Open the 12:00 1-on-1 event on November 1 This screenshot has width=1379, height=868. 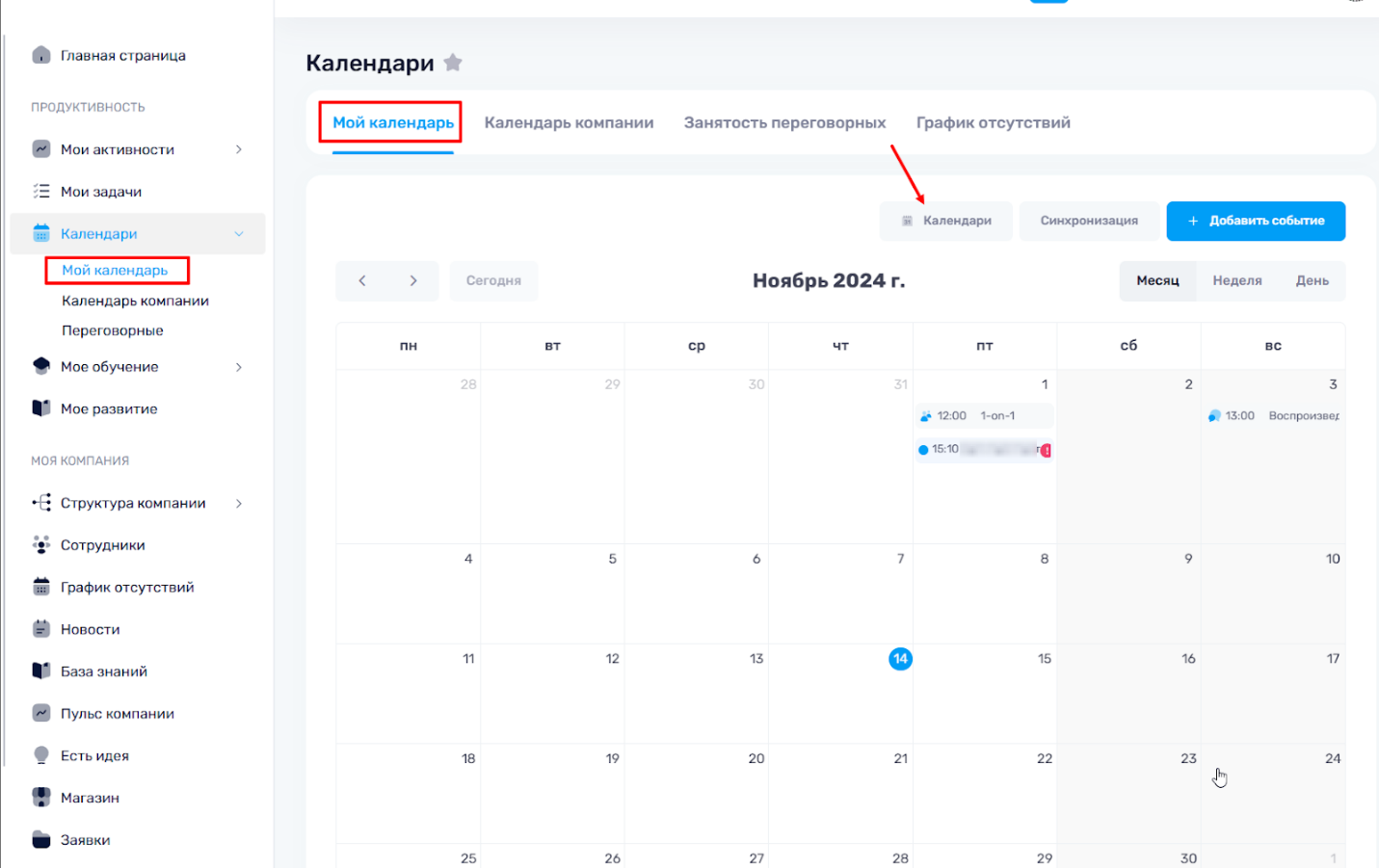pyautogui.click(x=983, y=416)
